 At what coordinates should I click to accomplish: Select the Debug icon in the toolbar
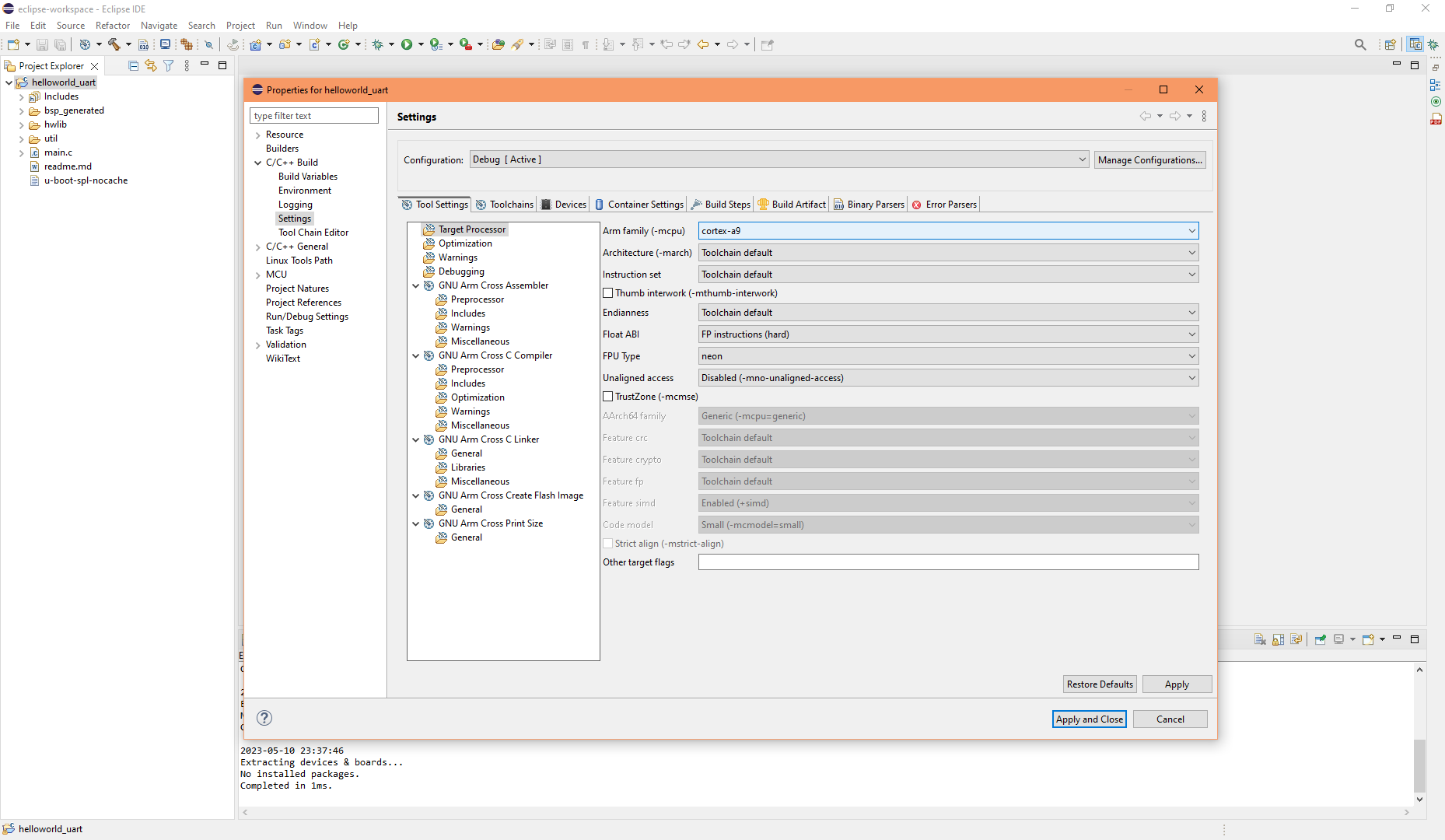[379, 44]
